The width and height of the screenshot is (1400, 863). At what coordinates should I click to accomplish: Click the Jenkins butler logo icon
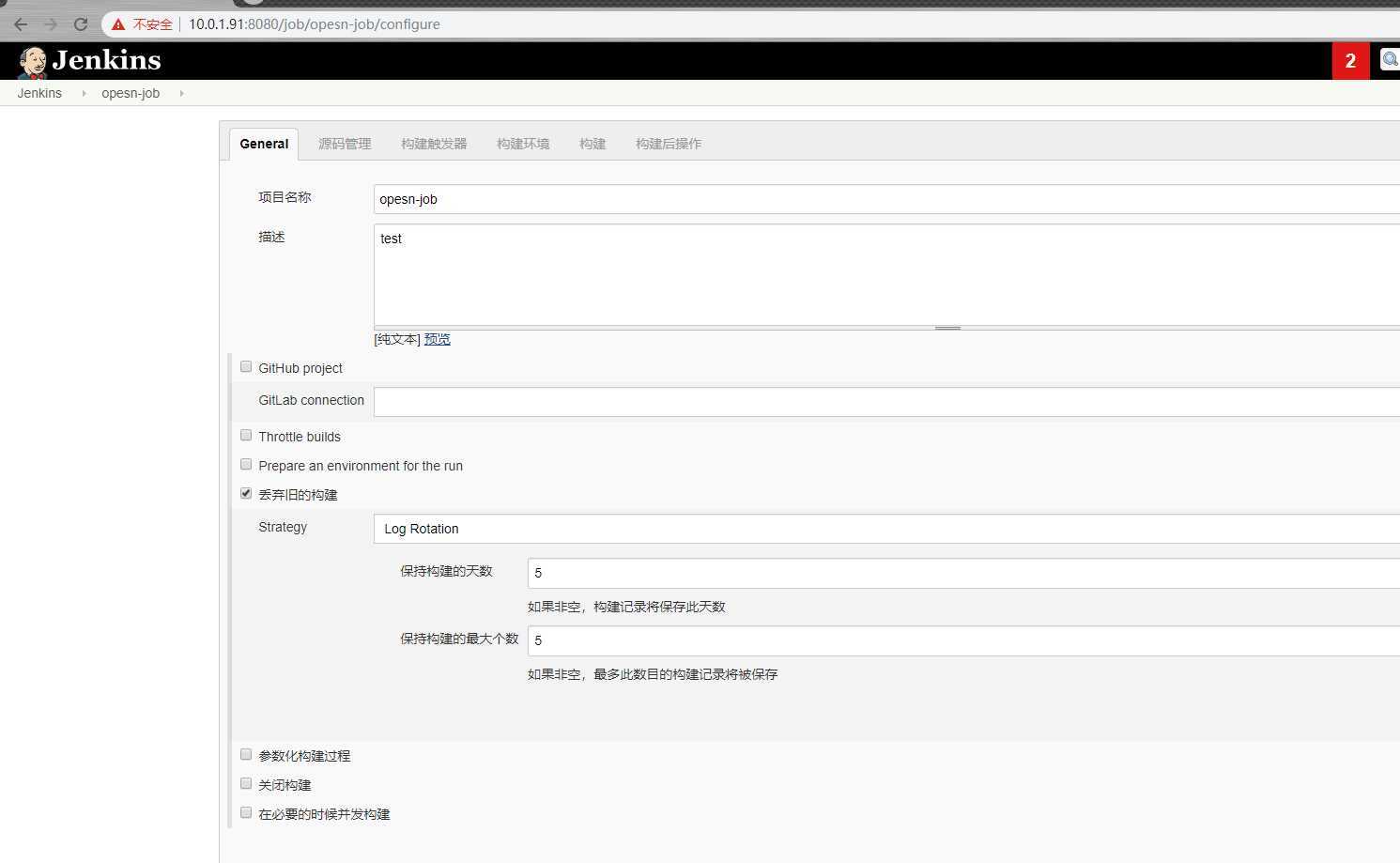[33, 62]
